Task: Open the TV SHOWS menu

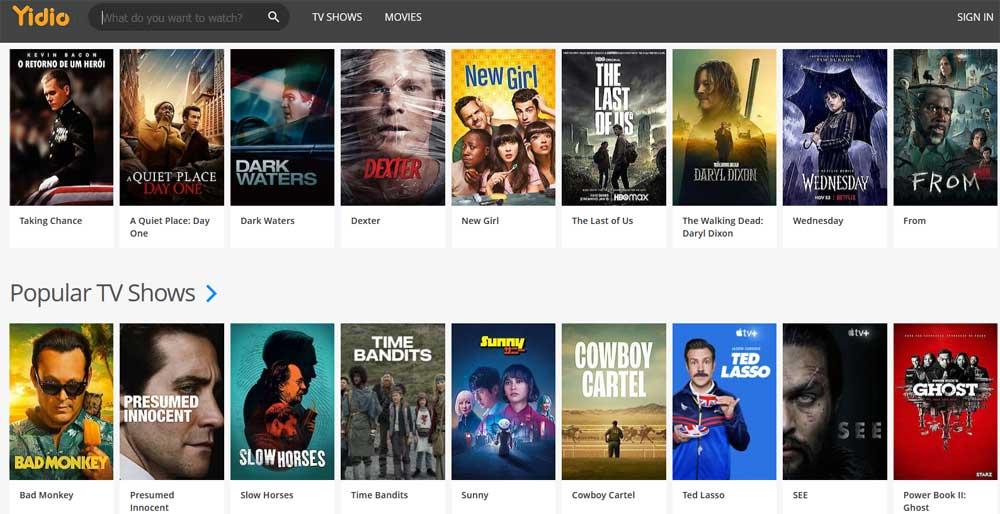Action: click(337, 17)
